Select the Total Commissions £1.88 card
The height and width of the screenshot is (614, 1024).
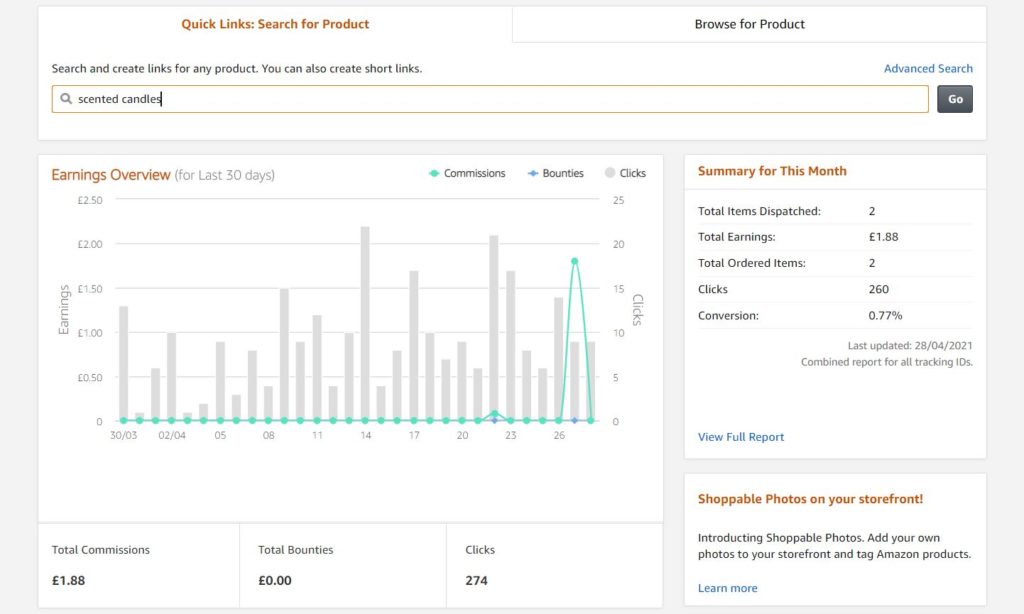click(x=139, y=565)
